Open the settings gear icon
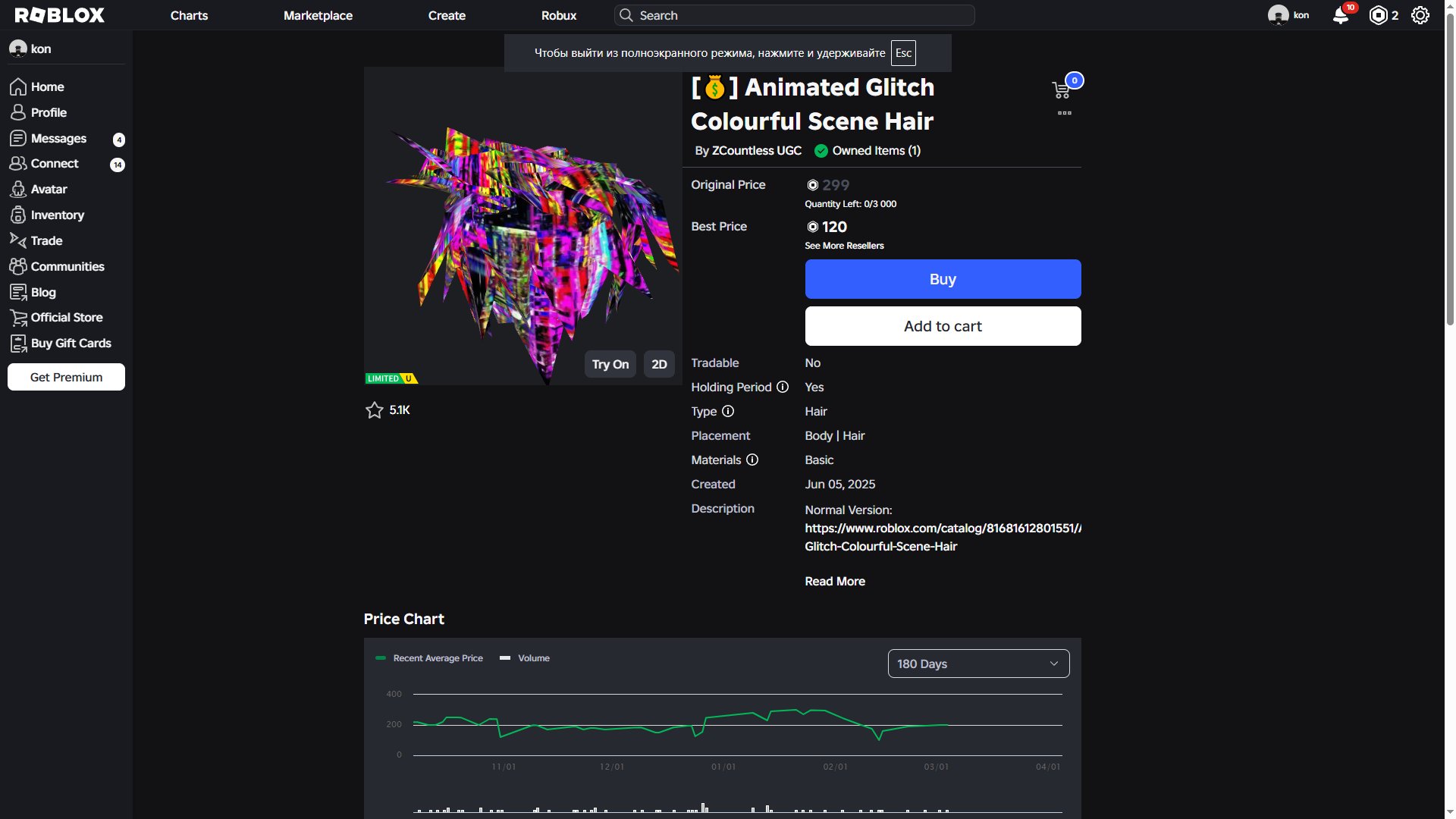1456x819 pixels. pyautogui.click(x=1420, y=15)
